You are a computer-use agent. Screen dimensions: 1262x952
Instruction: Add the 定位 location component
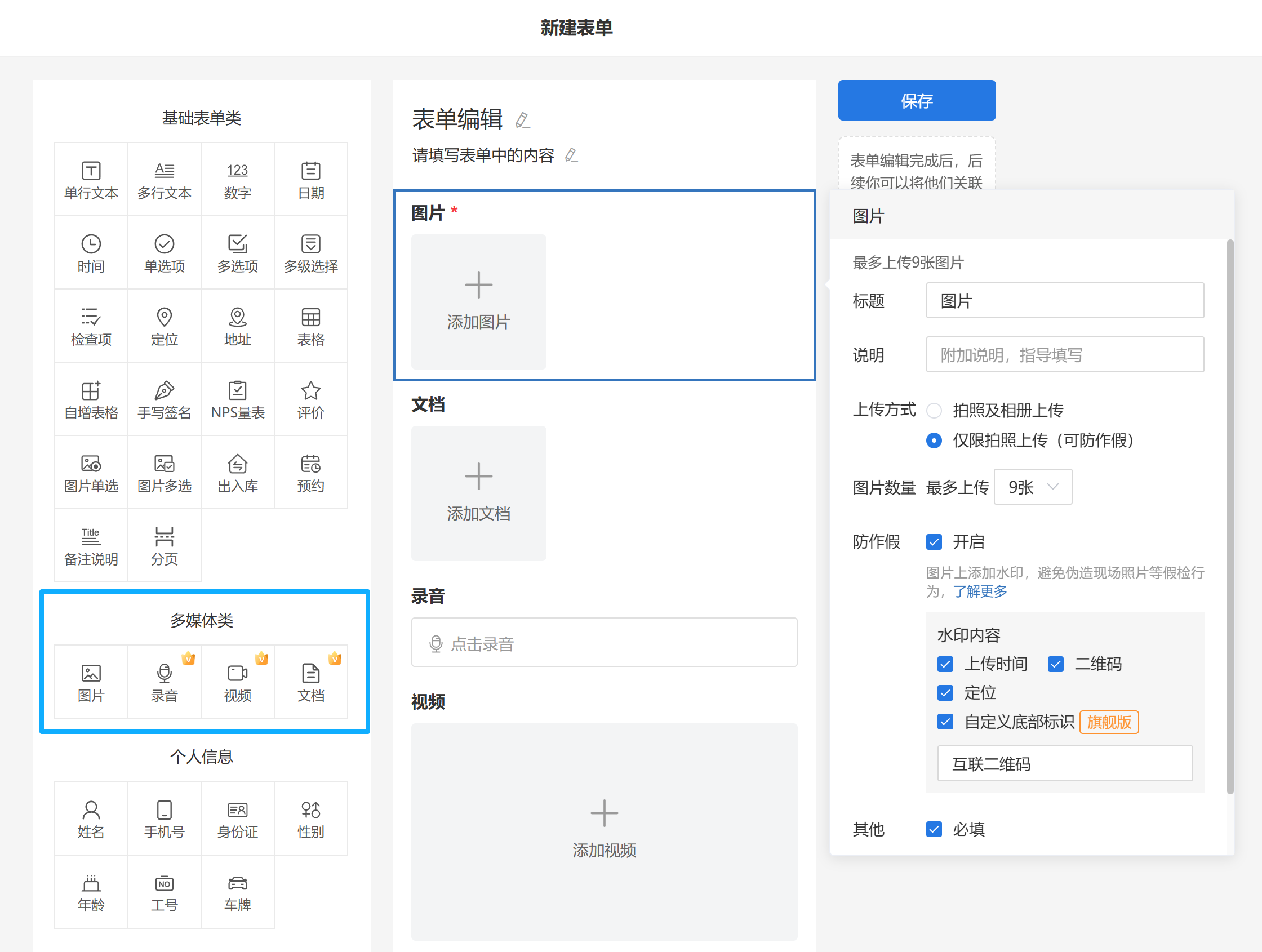pos(165,326)
